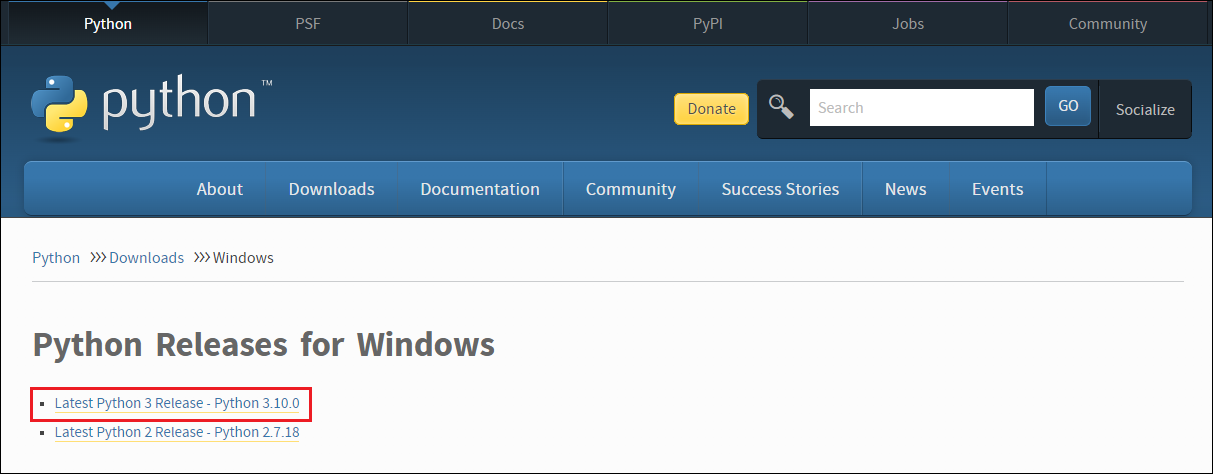Click the Windows breadcrumb text
This screenshot has width=1213, height=474.
[x=243, y=258]
